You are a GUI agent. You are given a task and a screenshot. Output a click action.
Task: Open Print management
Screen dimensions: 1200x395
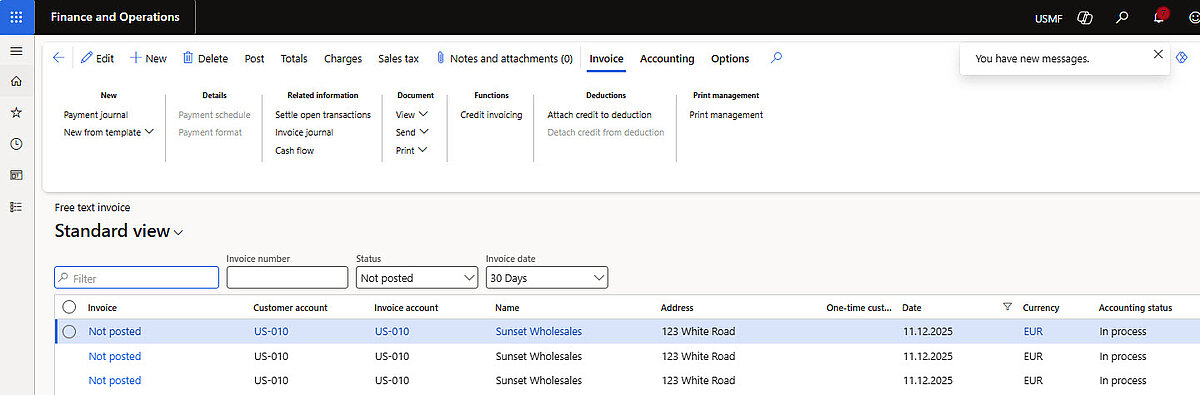coord(726,115)
